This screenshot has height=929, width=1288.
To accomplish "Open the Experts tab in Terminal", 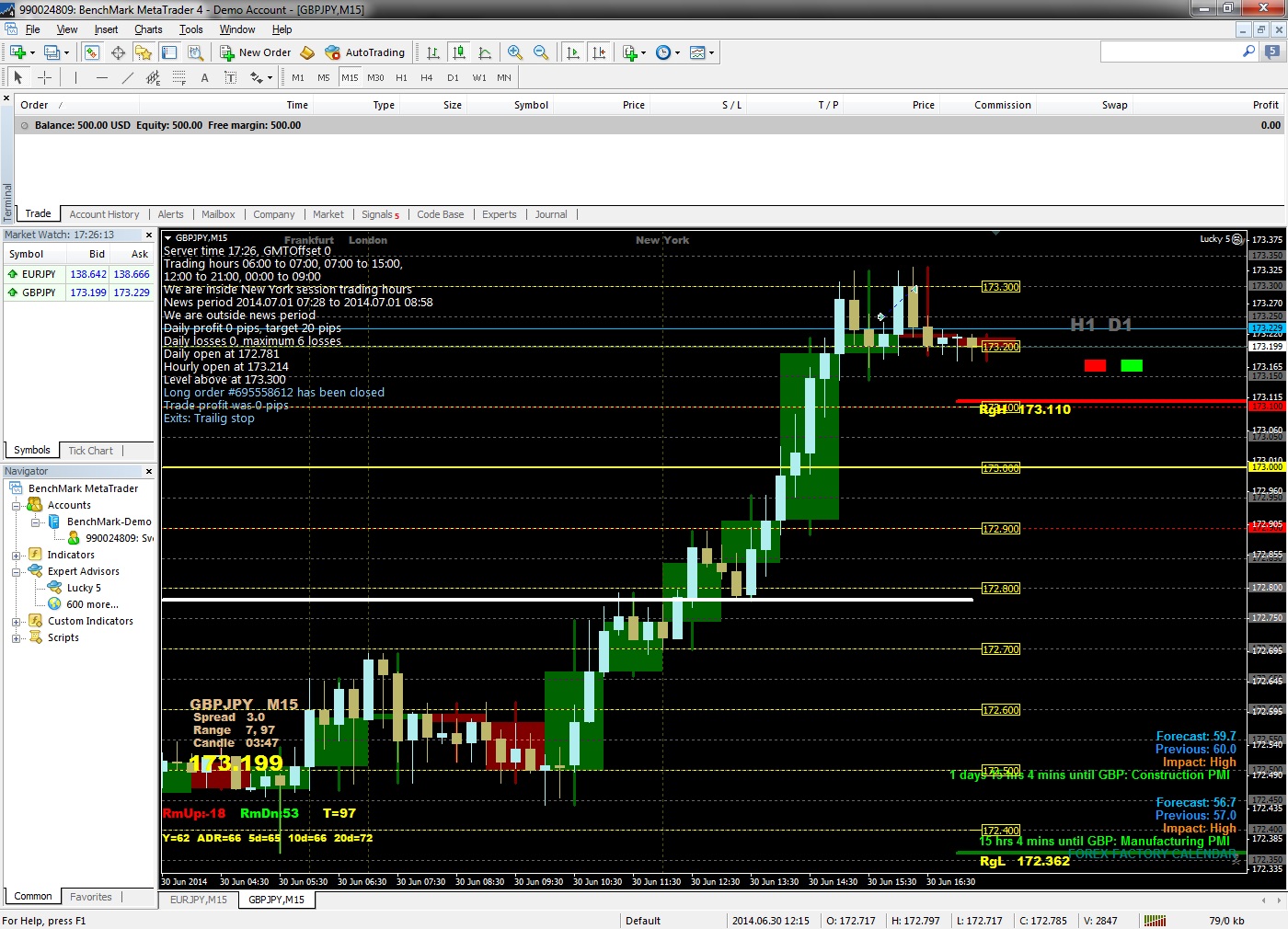I will pos(500,214).
